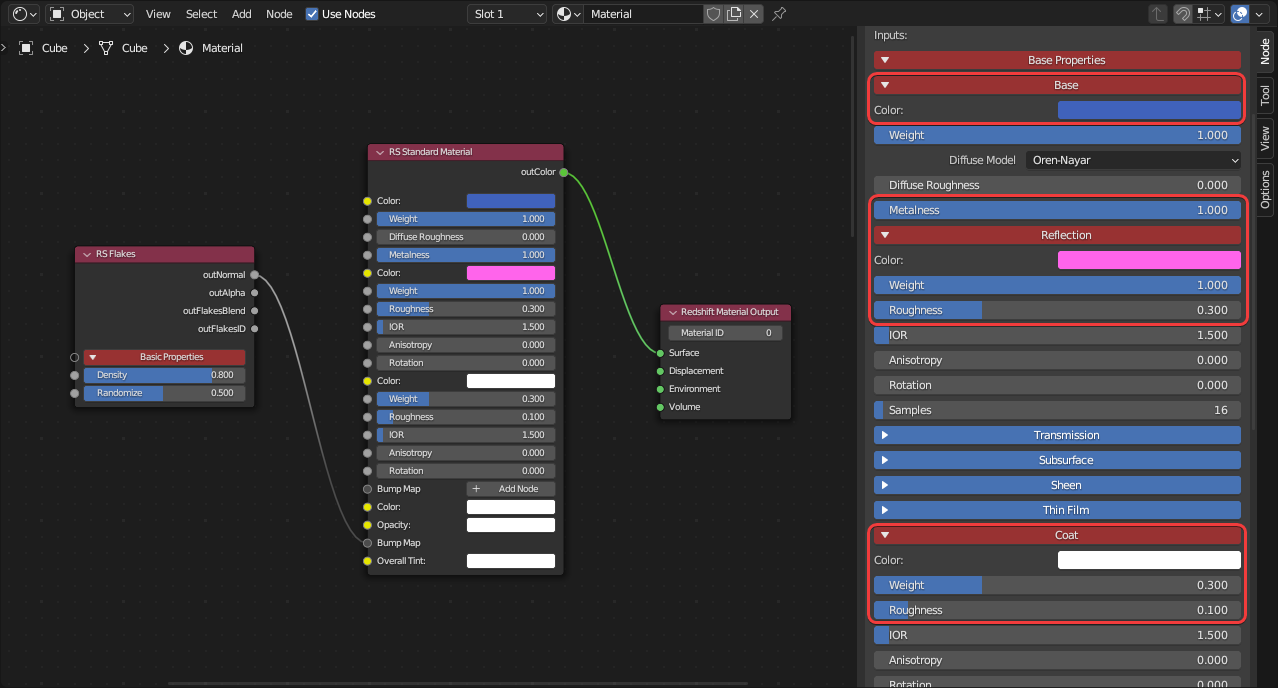Switch to the View sidebar tab
Screen dimensions: 1278x688
[1265, 138]
